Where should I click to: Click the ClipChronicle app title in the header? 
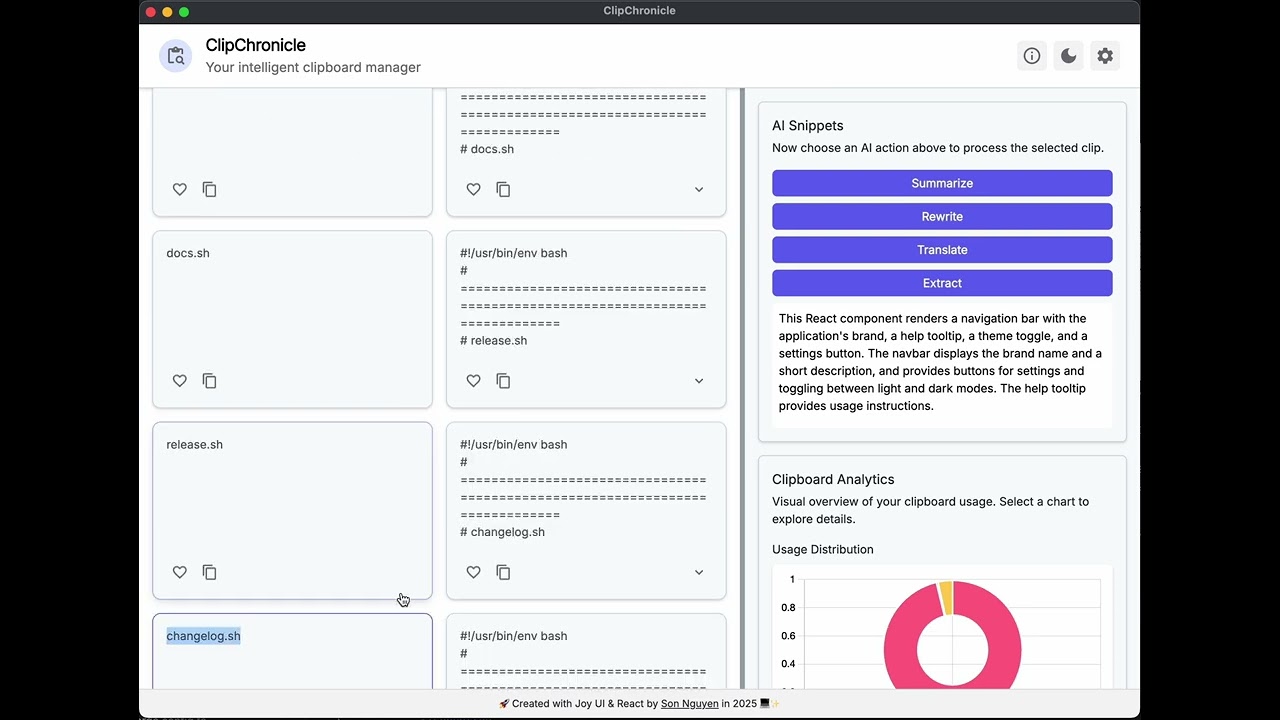256,45
